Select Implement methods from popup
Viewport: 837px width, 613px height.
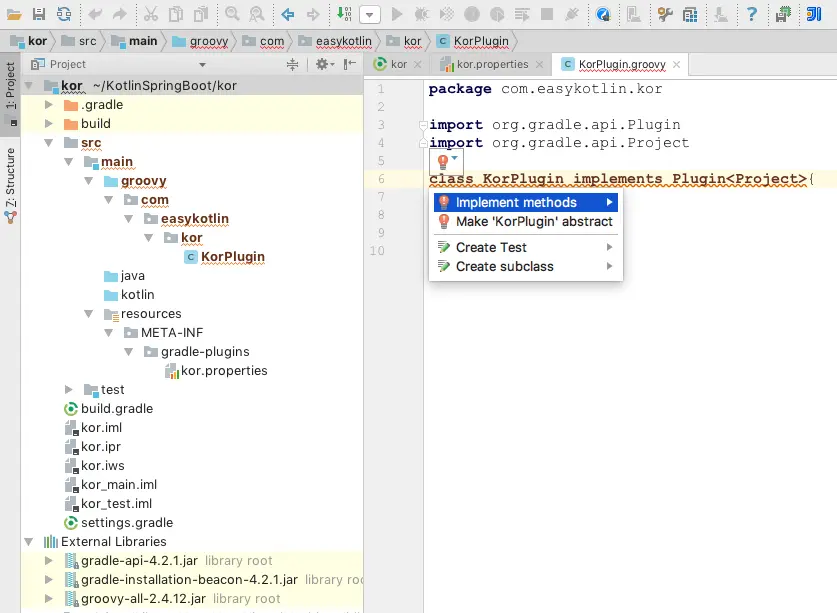(x=526, y=202)
